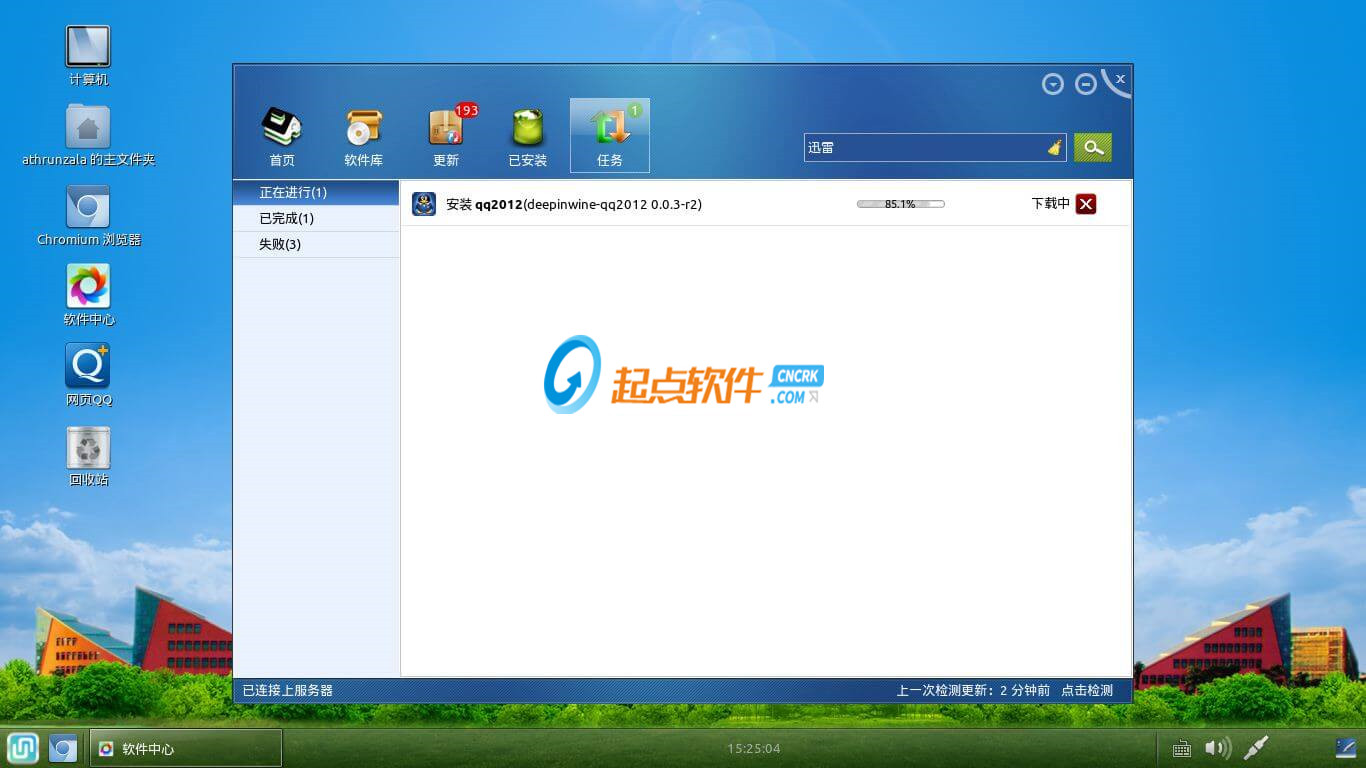The width and height of the screenshot is (1366, 768).
Task: Select 正在进行(1) in the sidebar
Action: tap(316, 192)
